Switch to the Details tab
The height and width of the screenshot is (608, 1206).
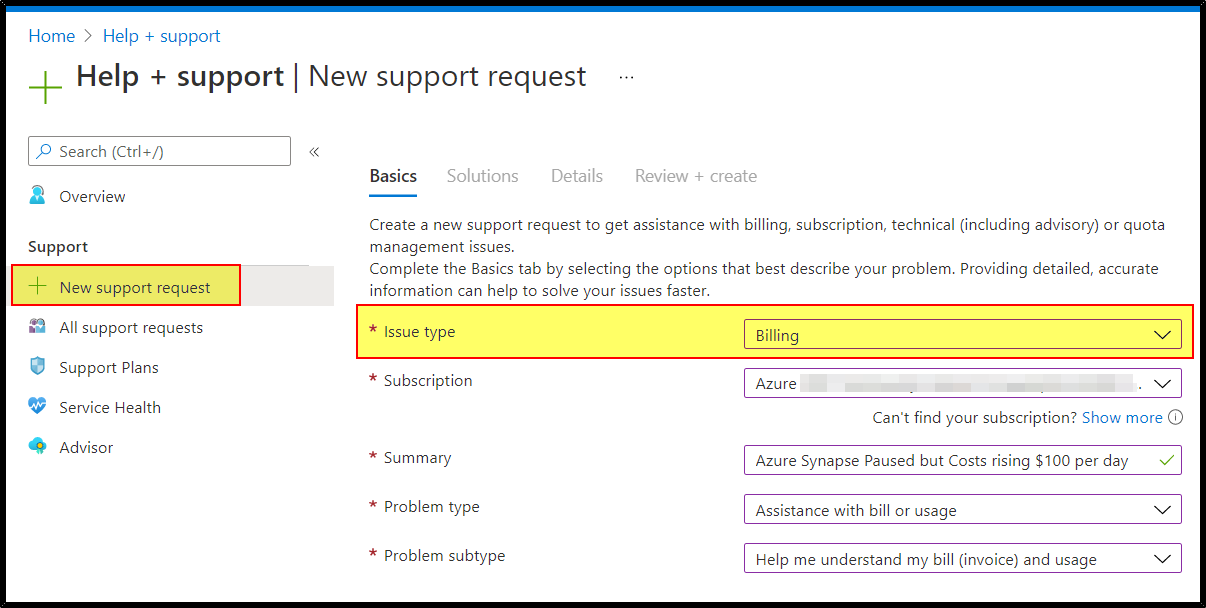577,176
